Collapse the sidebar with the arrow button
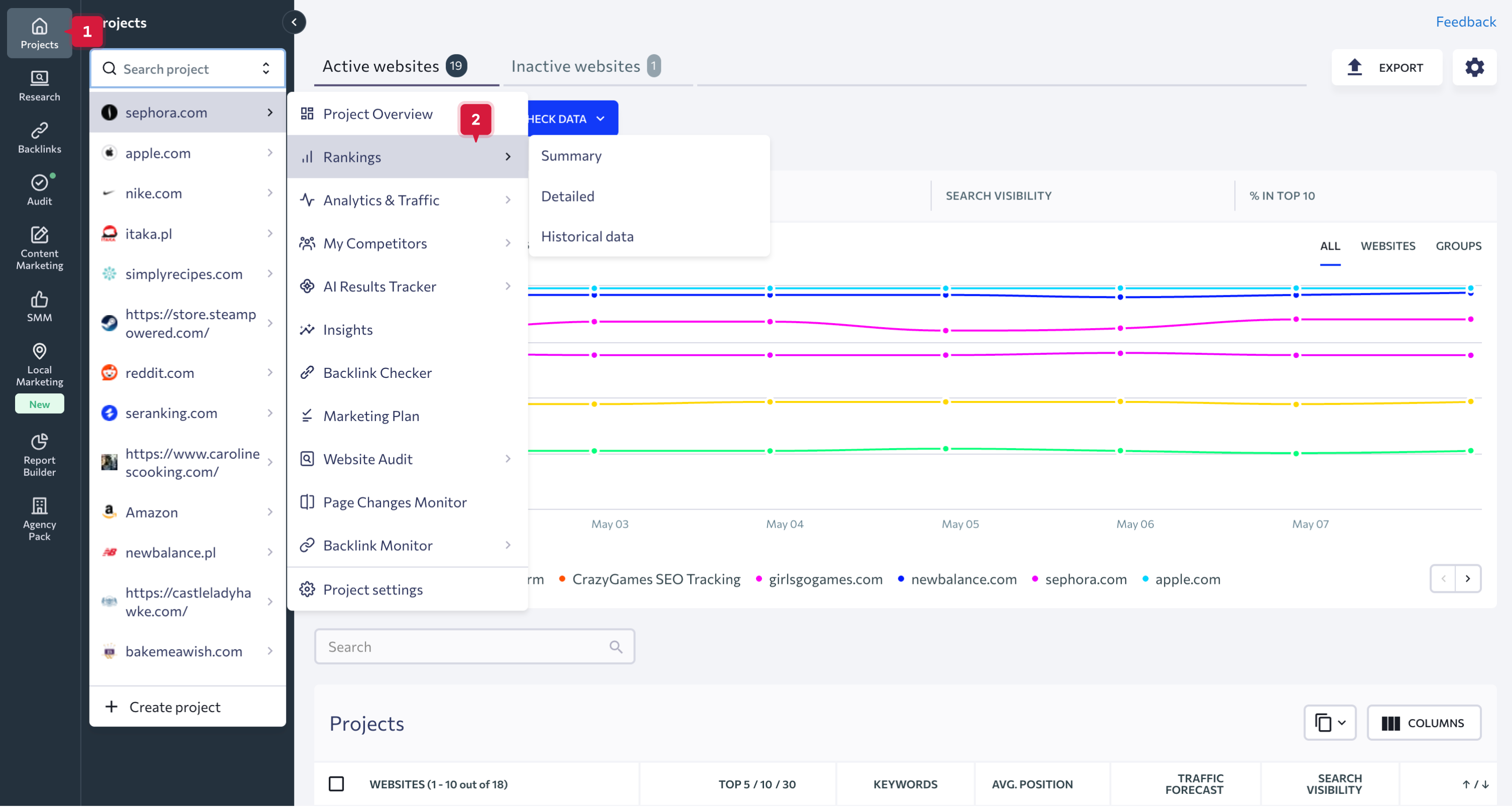The image size is (1512, 810). click(294, 22)
